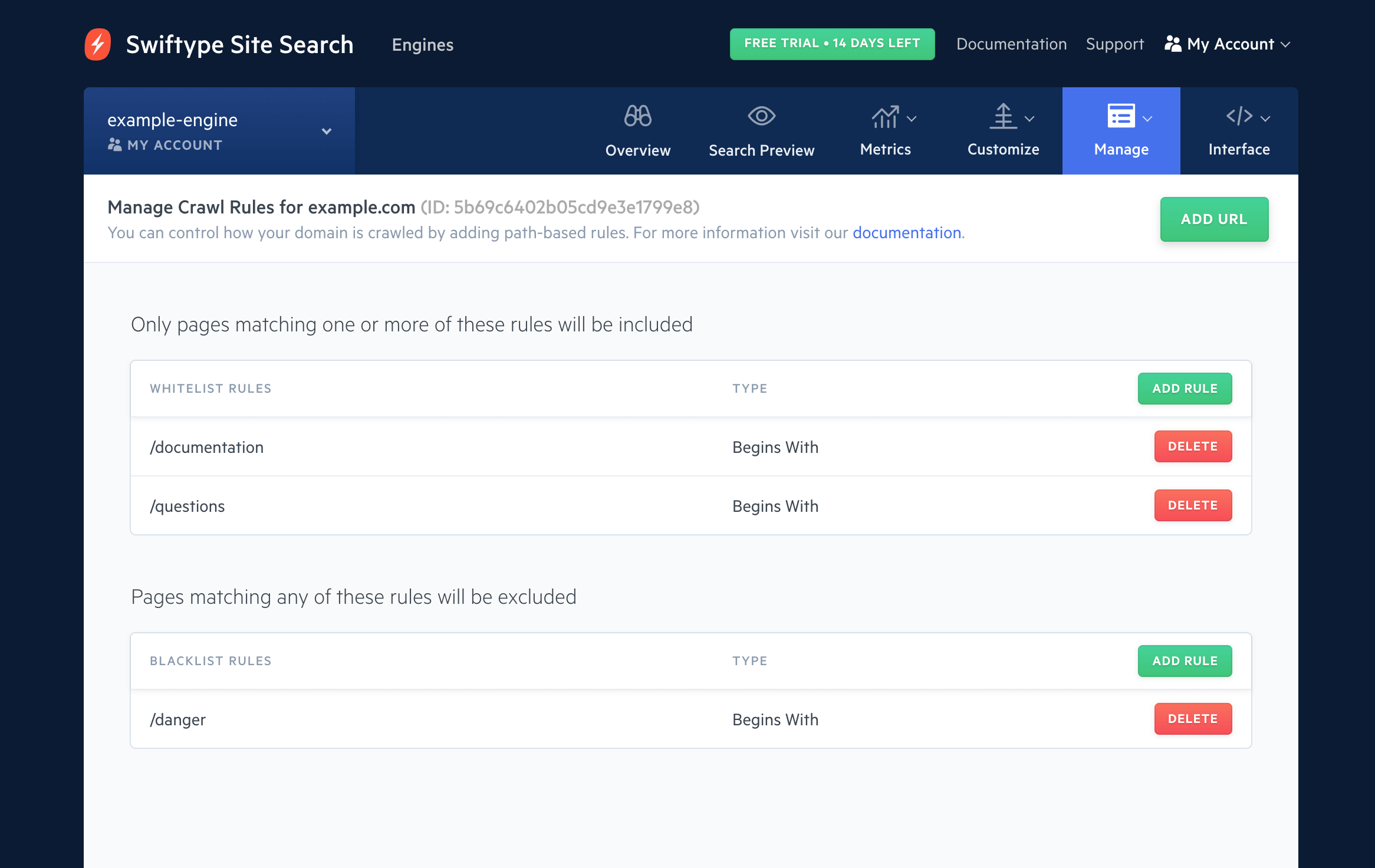This screenshot has height=868, width=1375.
Task: Click Begins With in the /documentation row
Action: point(775,448)
